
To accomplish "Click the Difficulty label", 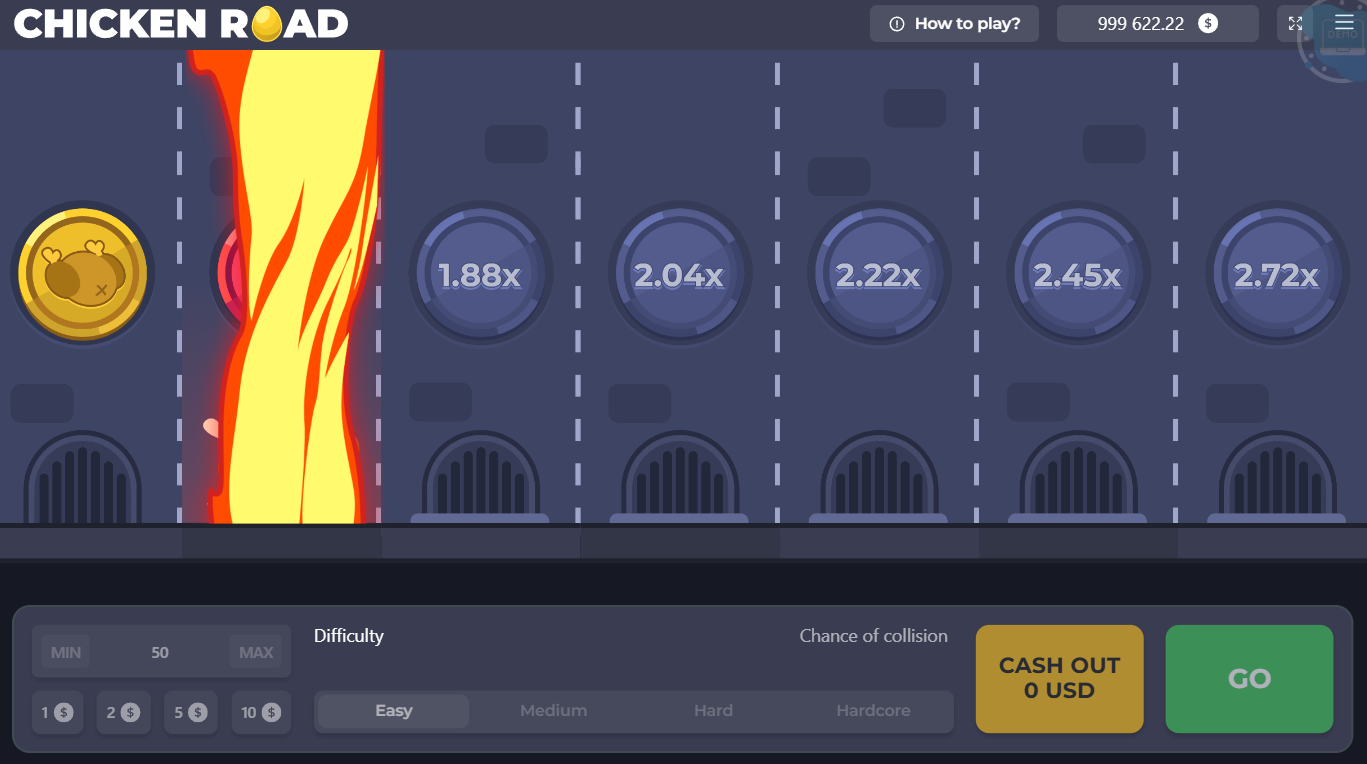I will pyautogui.click(x=349, y=636).
